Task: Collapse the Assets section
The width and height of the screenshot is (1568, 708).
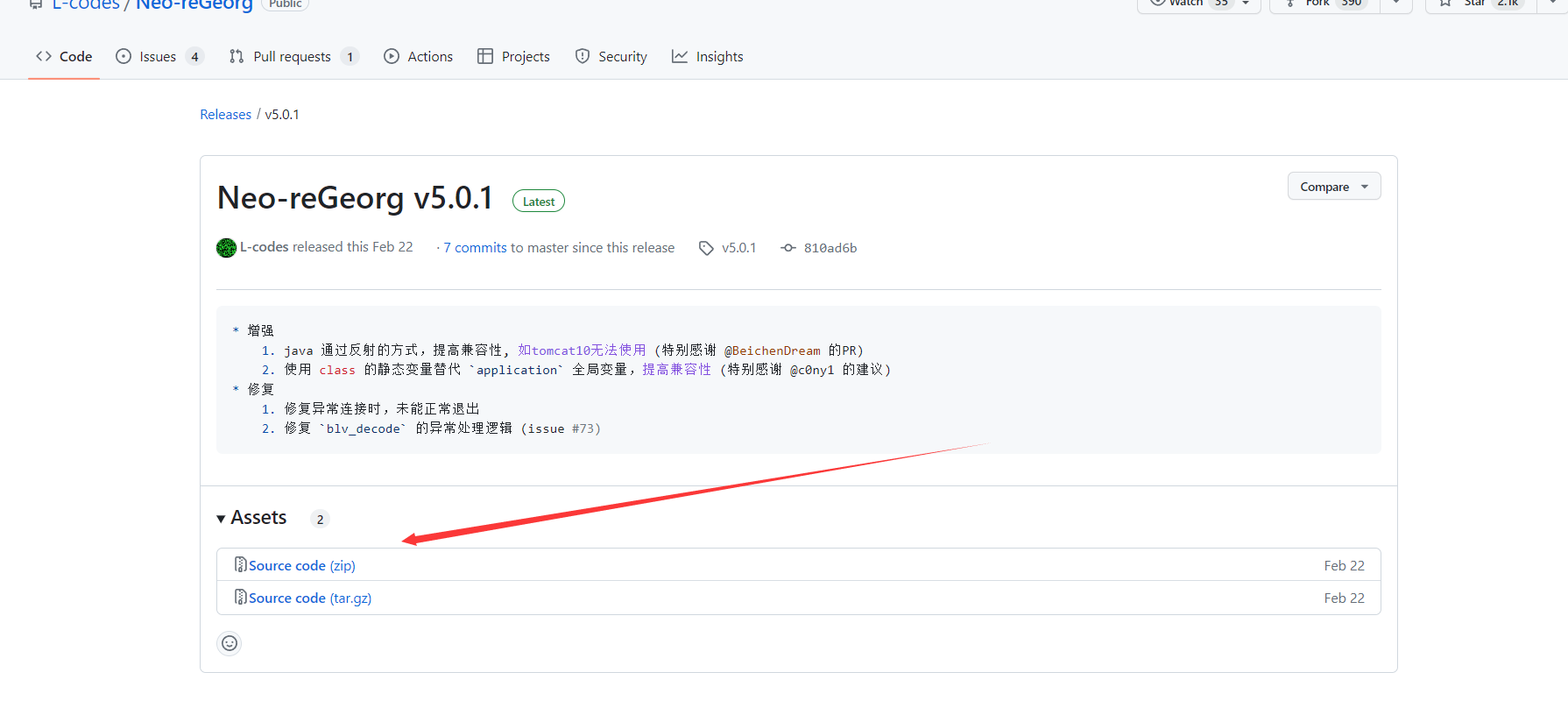Action: tap(251, 518)
